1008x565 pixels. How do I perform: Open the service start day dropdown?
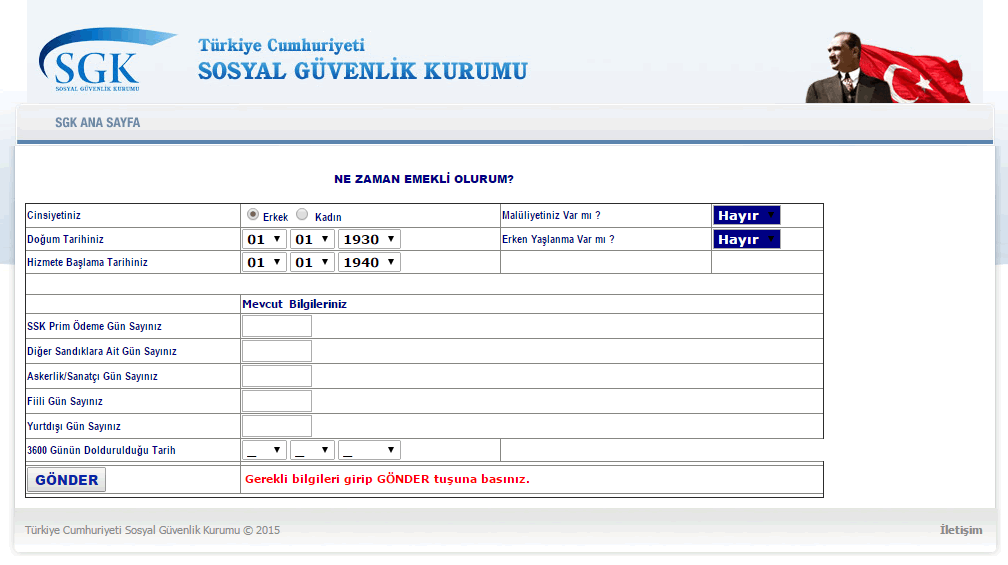click(x=264, y=262)
